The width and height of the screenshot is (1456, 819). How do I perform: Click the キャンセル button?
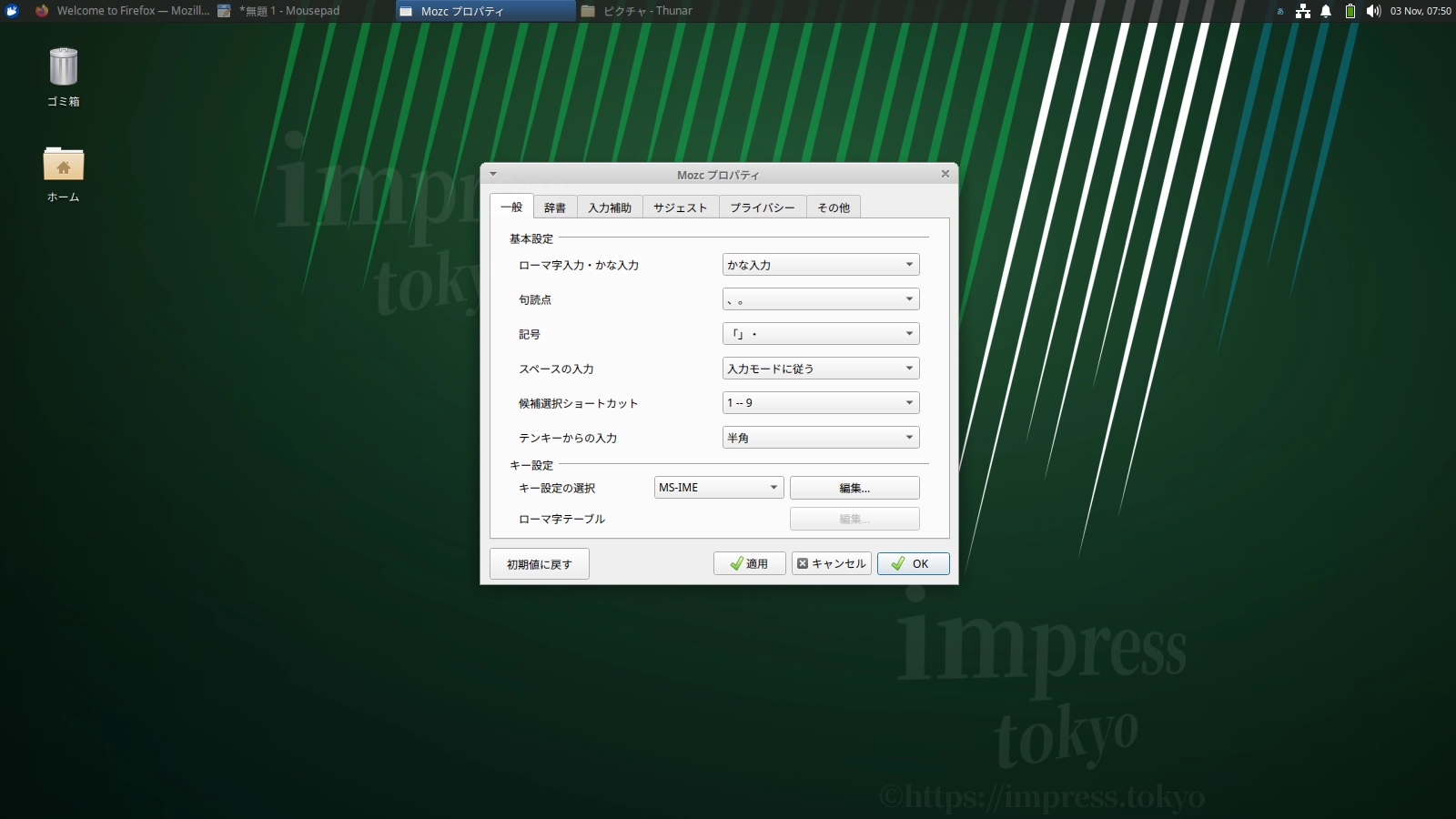click(832, 564)
